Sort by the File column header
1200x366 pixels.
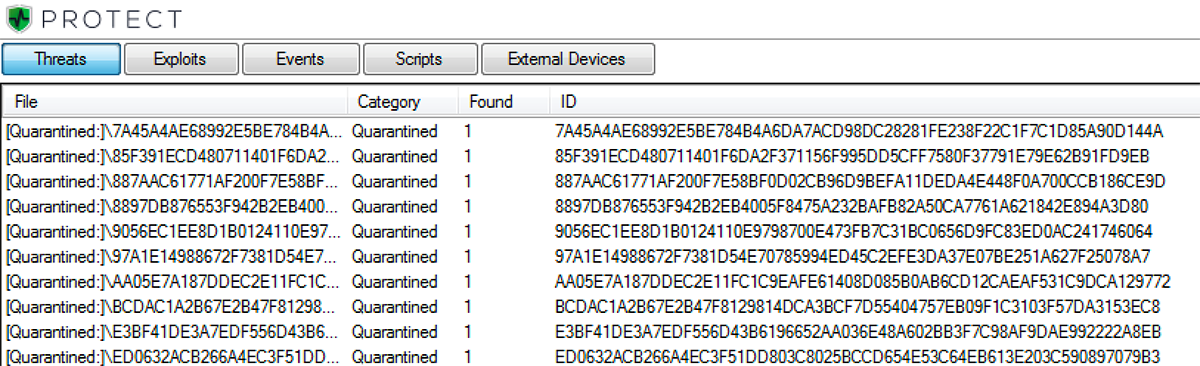coord(174,102)
